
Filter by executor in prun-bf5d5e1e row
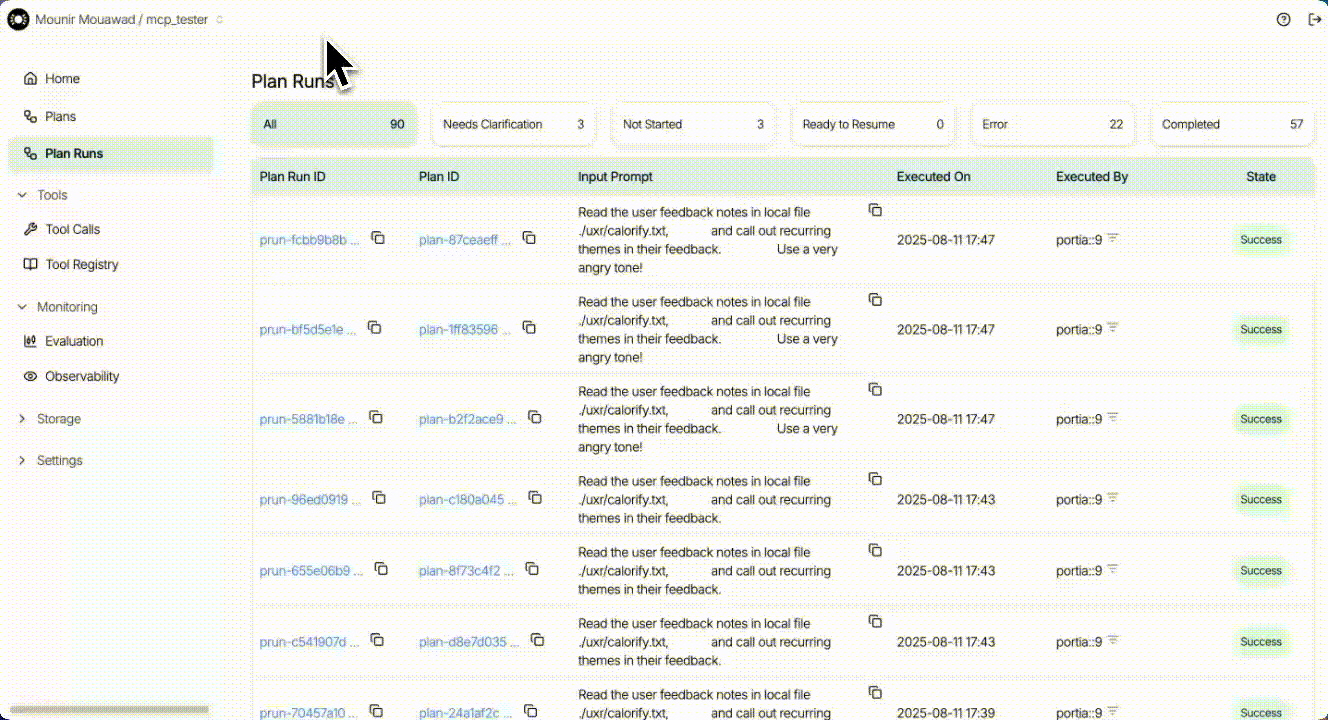coord(1112,327)
